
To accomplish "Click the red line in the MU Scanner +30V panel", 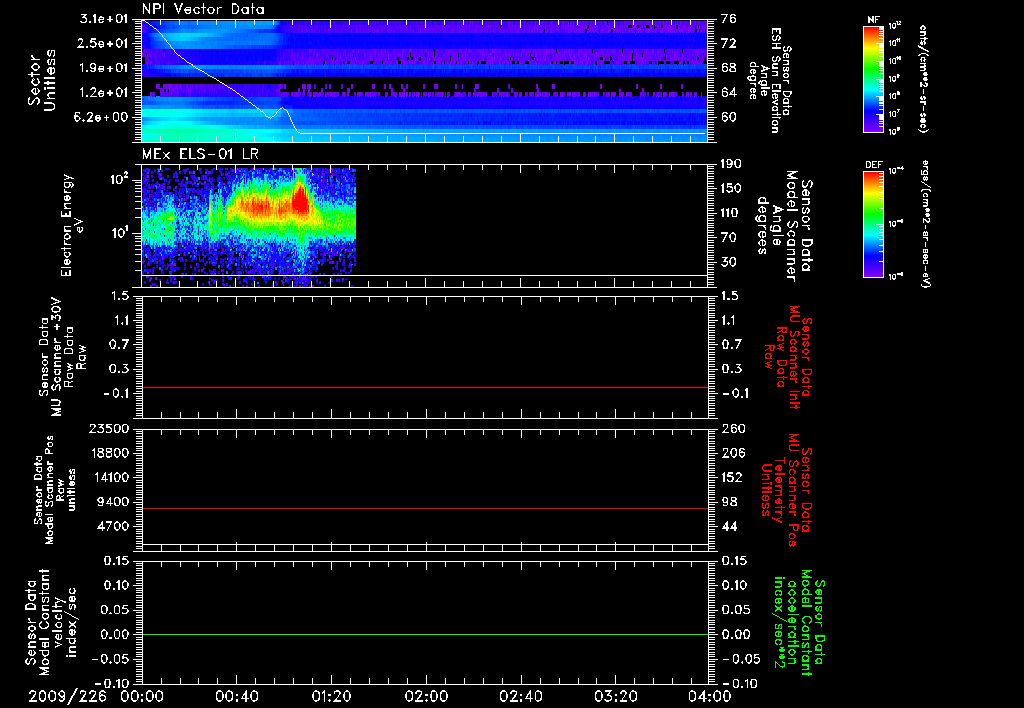I will pos(424,387).
